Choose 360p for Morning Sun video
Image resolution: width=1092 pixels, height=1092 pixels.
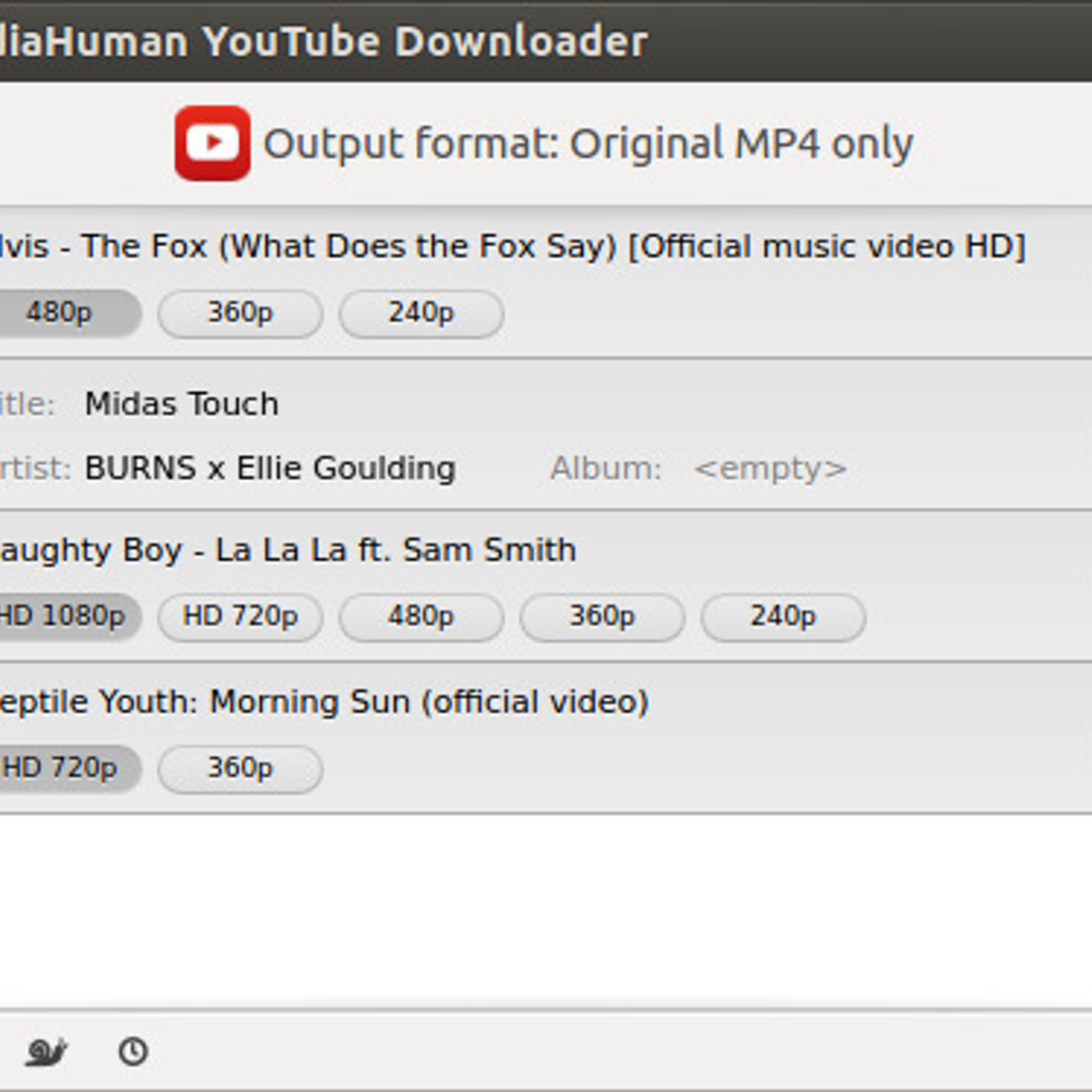pyautogui.click(x=240, y=768)
